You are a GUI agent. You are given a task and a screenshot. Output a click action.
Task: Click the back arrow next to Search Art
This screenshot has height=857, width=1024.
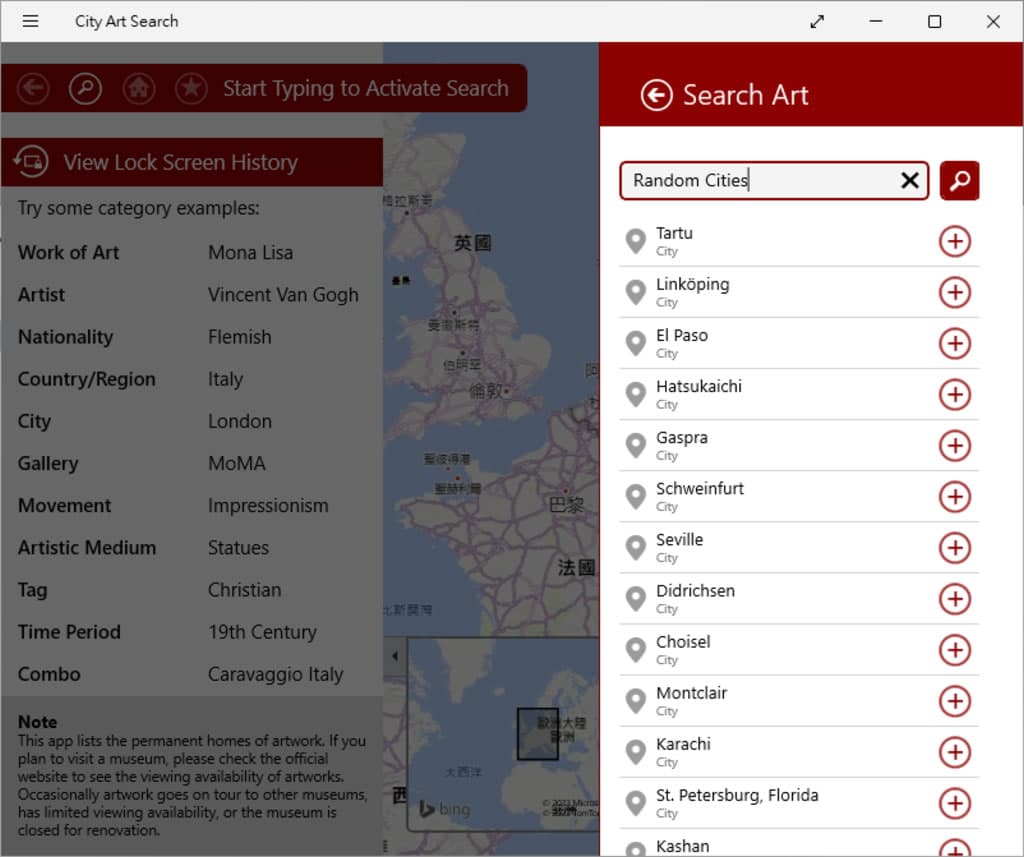(x=656, y=95)
